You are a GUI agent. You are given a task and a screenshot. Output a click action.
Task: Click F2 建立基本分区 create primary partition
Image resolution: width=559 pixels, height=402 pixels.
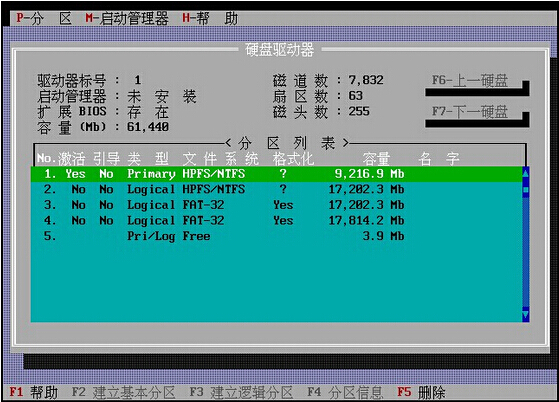pos(123,392)
